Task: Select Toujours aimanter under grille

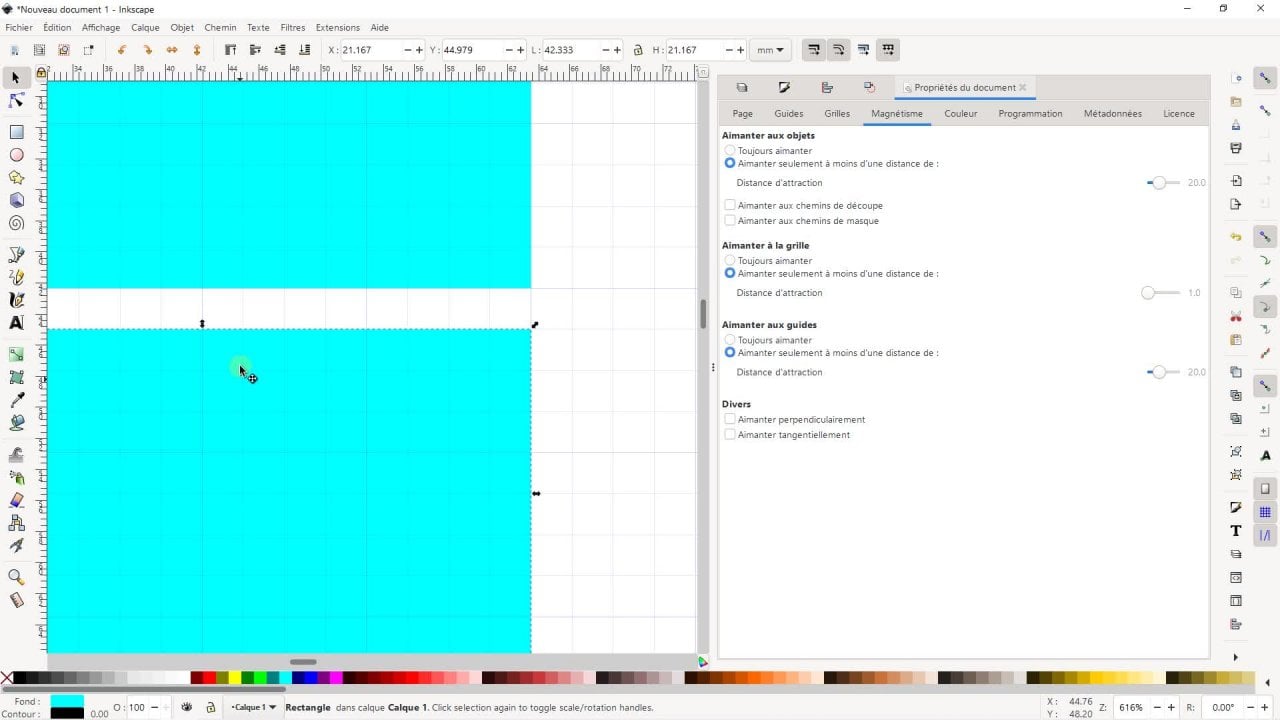Action: [x=730, y=261]
